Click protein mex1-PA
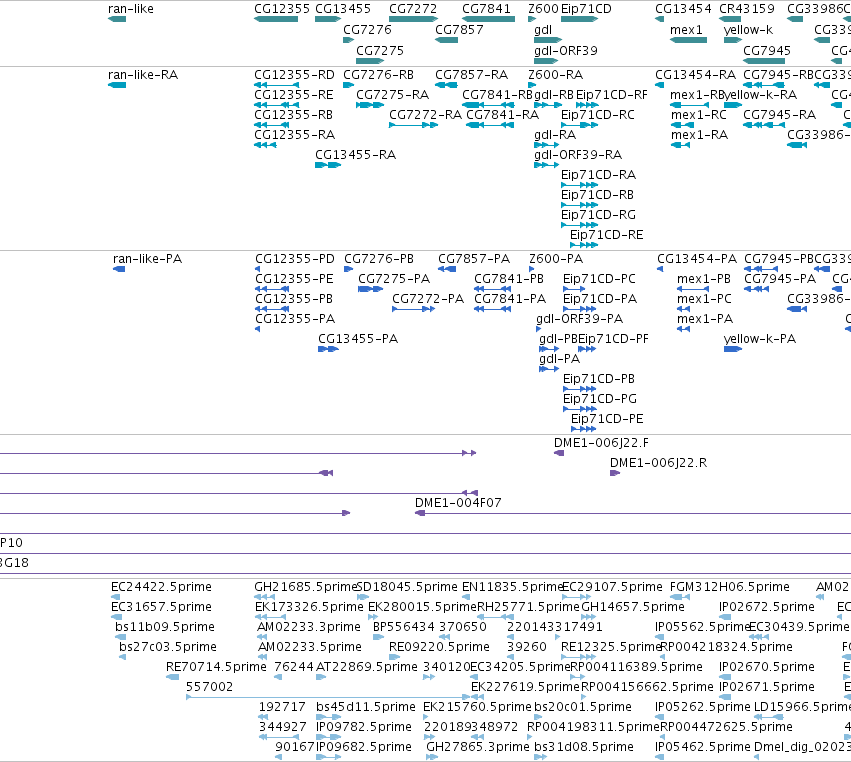The image size is (851, 762). (705, 319)
